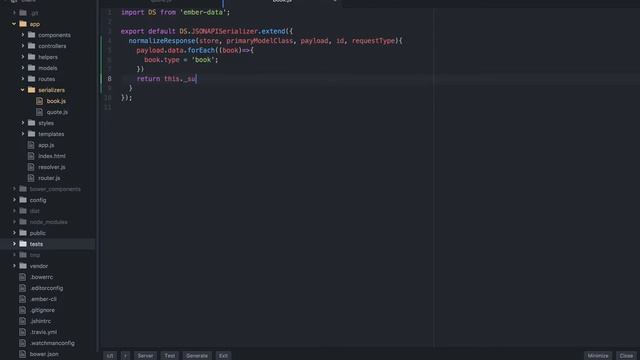Click the .travis.yml file icon
This screenshot has height=360, width=640.
pos(23,332)
